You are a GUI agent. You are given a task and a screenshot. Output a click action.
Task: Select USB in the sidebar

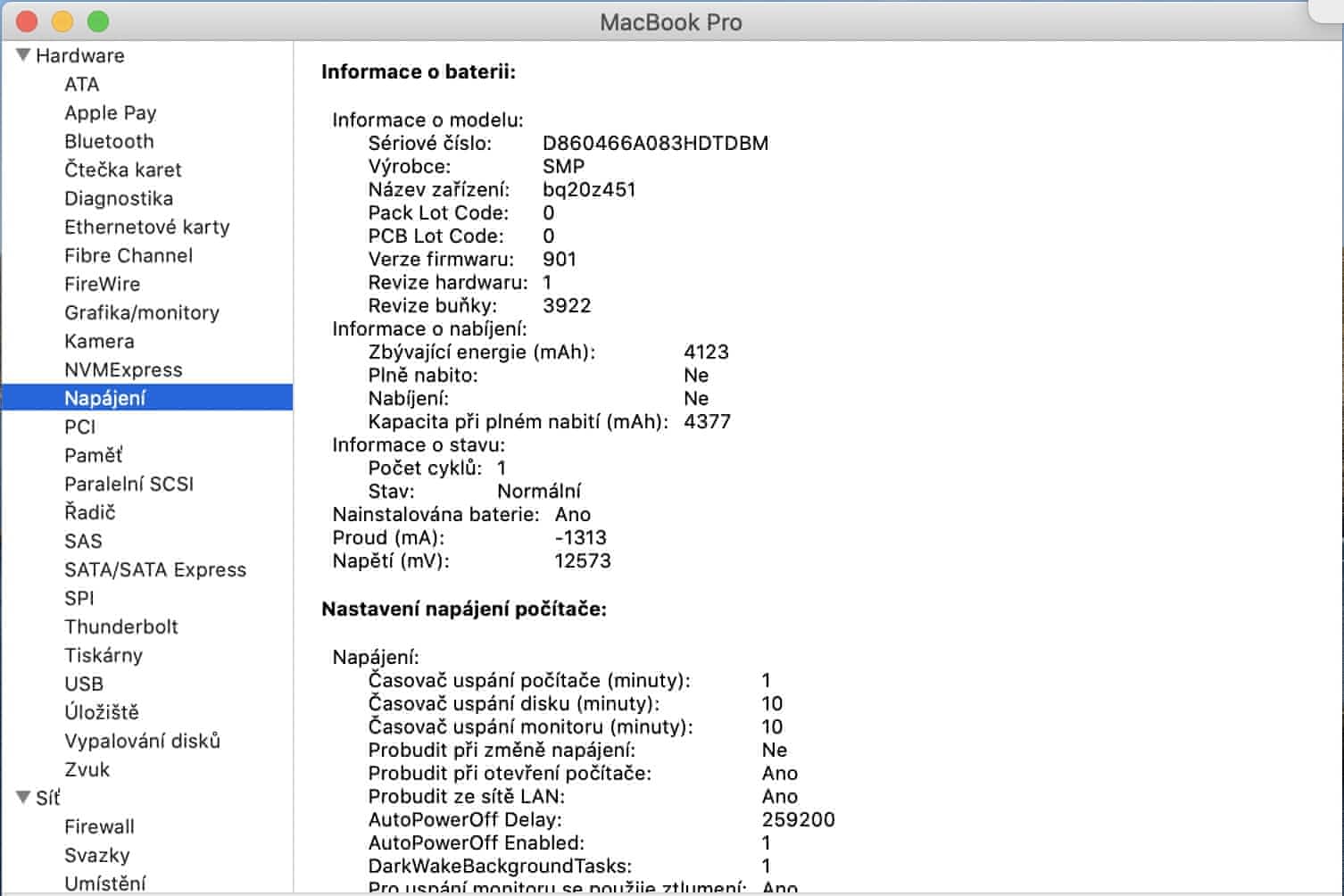(84, 684)
